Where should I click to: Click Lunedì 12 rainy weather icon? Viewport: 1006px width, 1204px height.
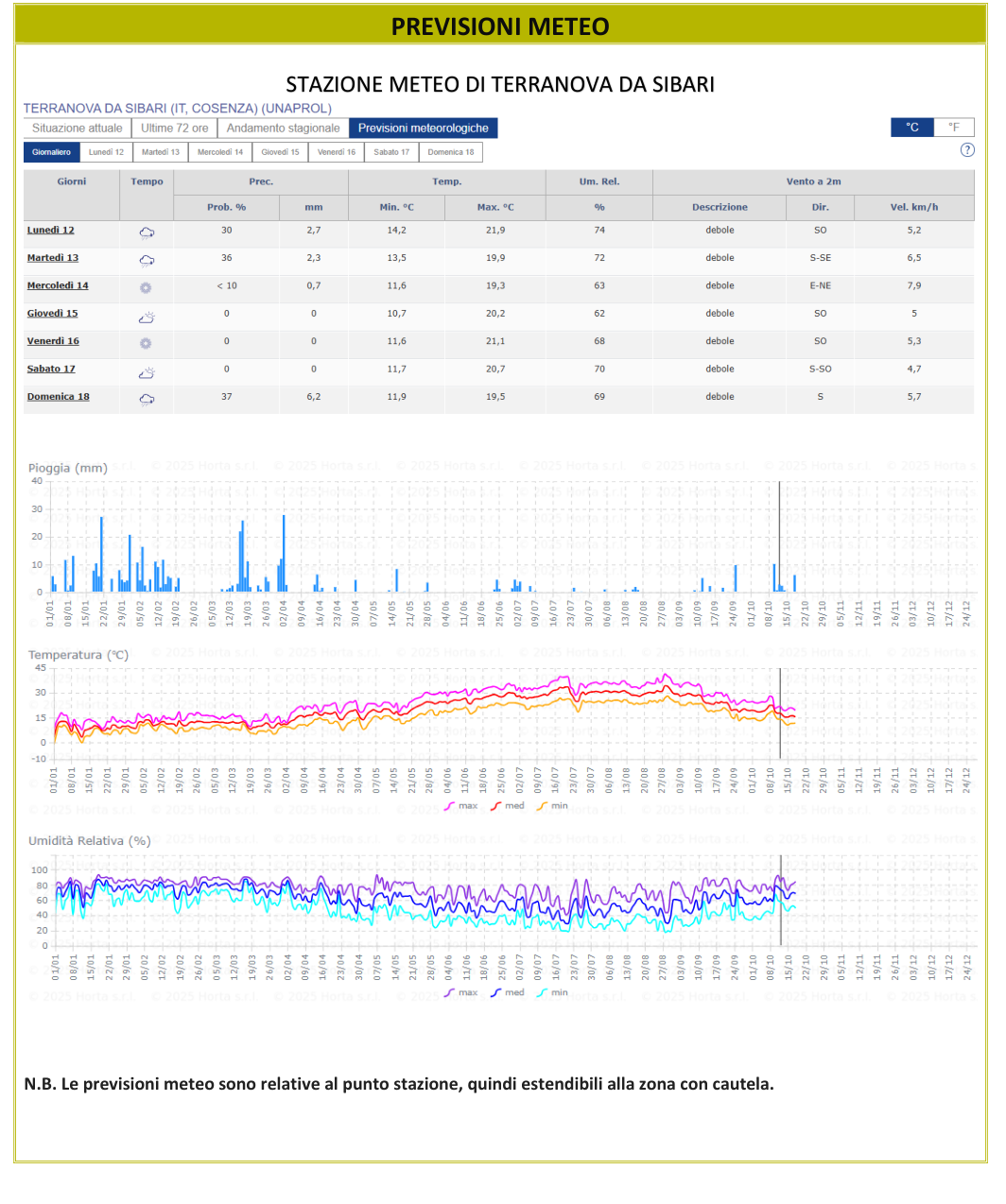point(147,232)
